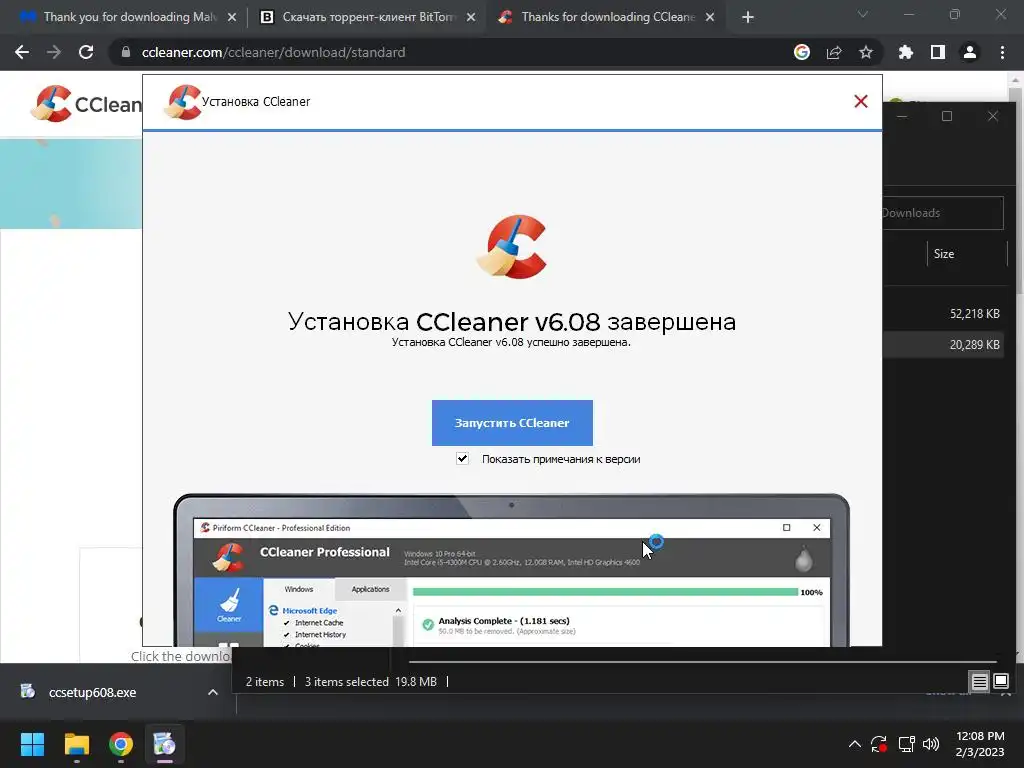Screen dimensions: 1024x768
Task: Close the Malwarebytes browser tab
Action: coord(232,18)
